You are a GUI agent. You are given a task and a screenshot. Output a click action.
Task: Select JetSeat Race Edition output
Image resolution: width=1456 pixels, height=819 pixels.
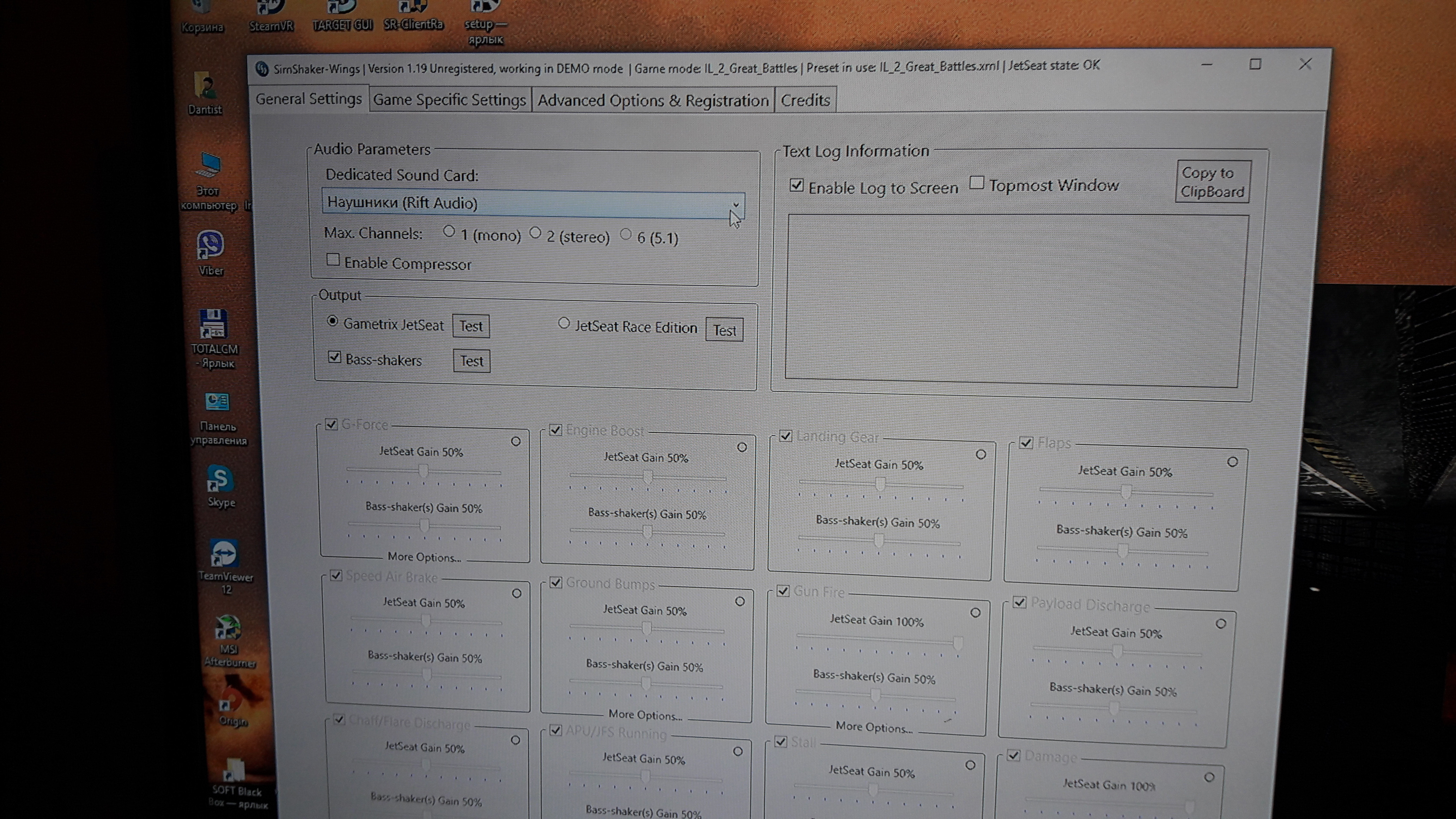point(564,323)
